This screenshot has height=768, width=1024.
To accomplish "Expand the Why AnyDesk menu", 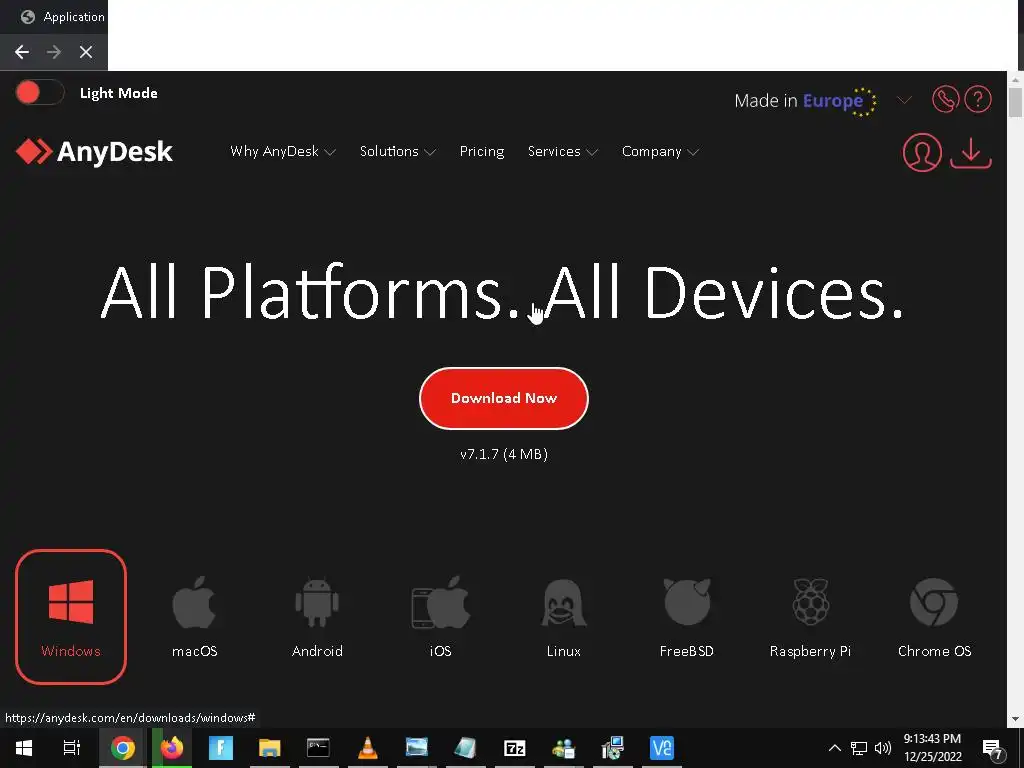I will (283, 152).
